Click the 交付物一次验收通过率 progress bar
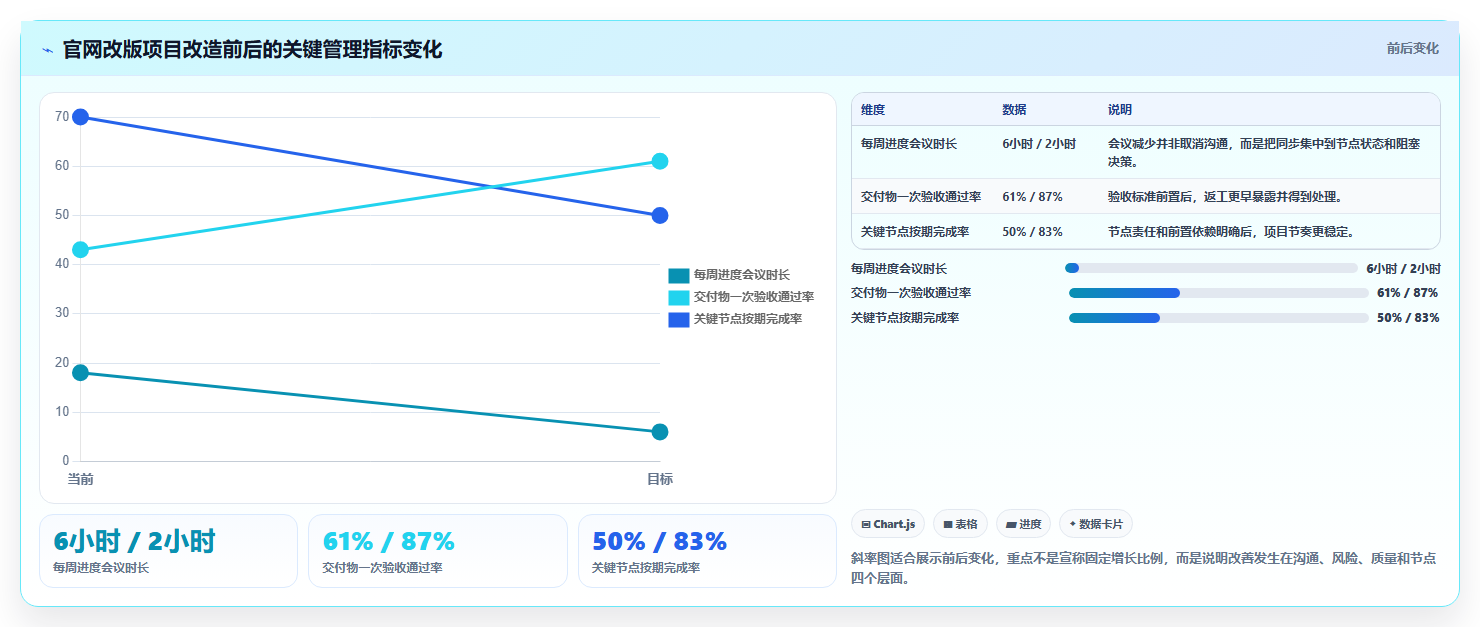1480x627 pixels. pyautogui.click(x=1219, y=293)
